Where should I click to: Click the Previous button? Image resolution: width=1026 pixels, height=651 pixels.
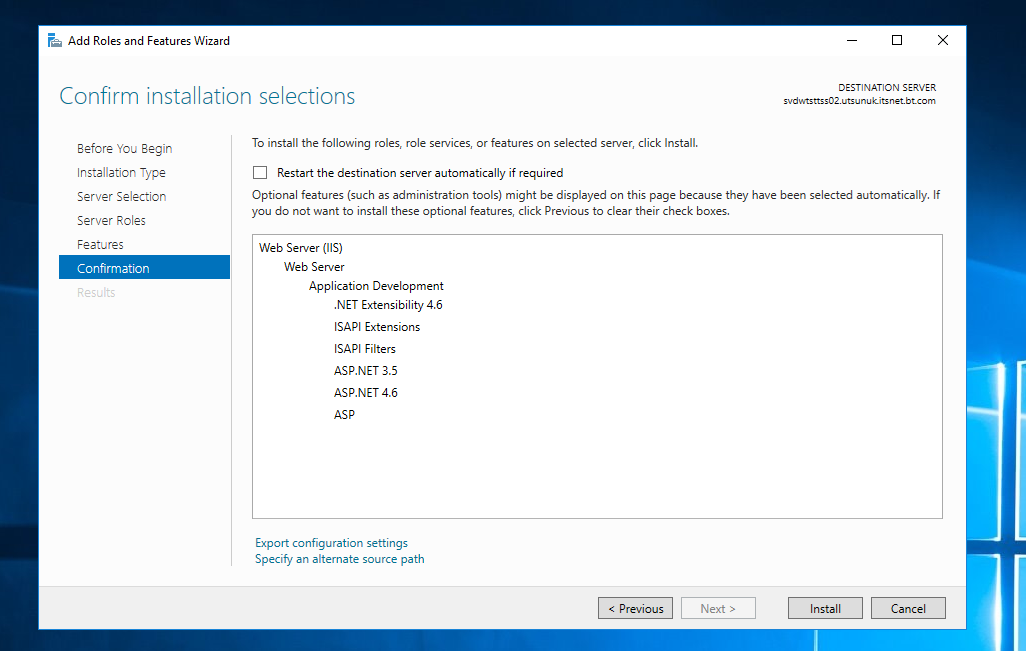pos(635,608)
